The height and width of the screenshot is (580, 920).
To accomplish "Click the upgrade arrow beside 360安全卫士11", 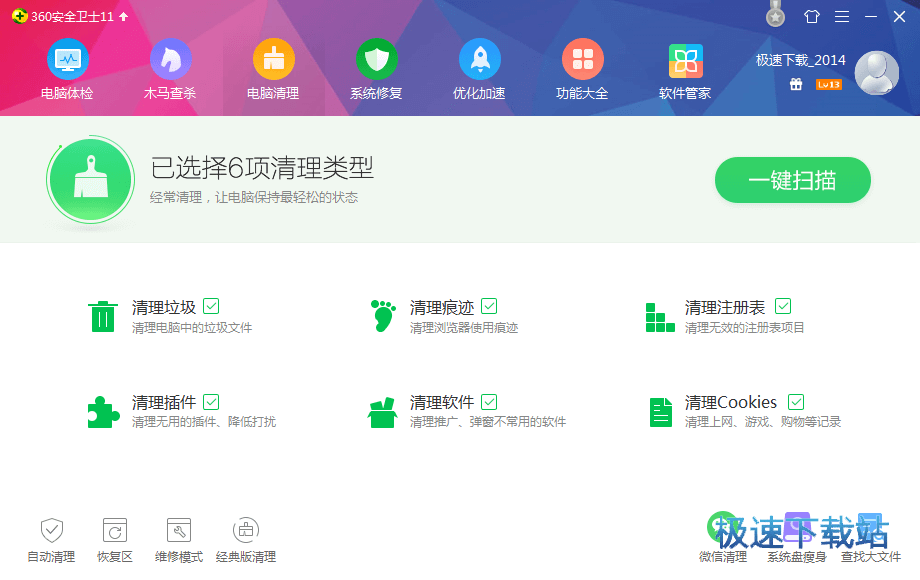I will coord(123,16).
